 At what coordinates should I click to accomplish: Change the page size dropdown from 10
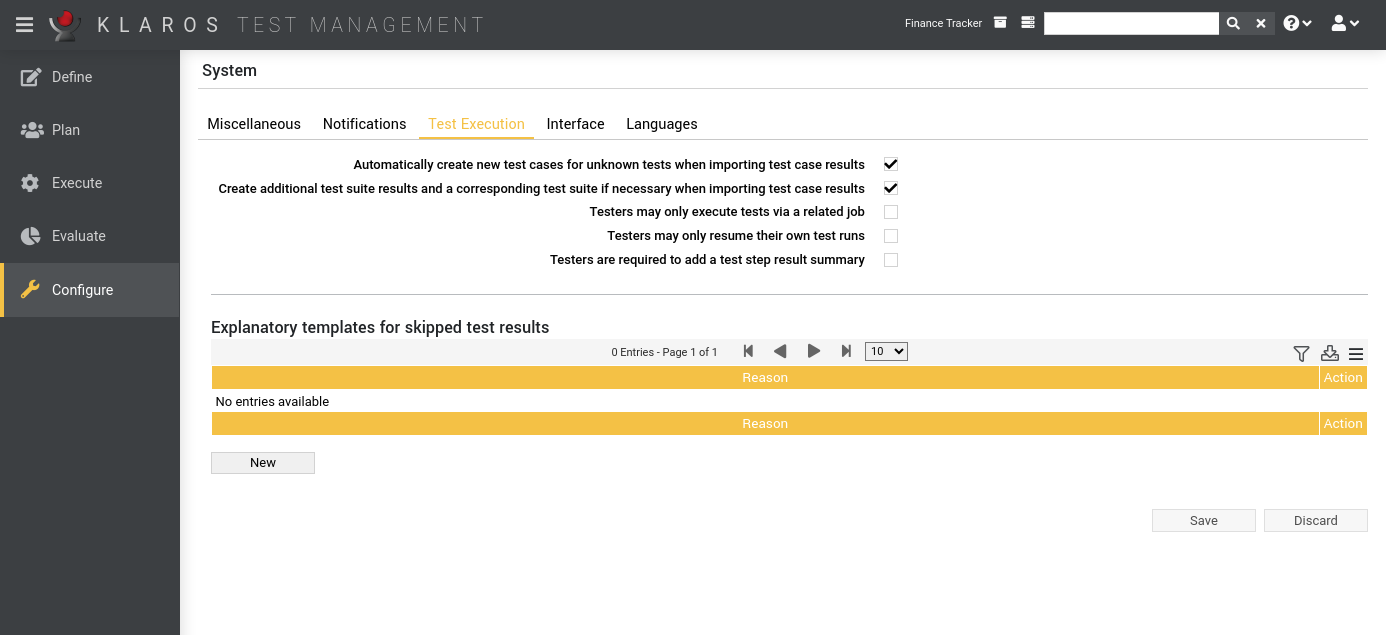[885, 351]
